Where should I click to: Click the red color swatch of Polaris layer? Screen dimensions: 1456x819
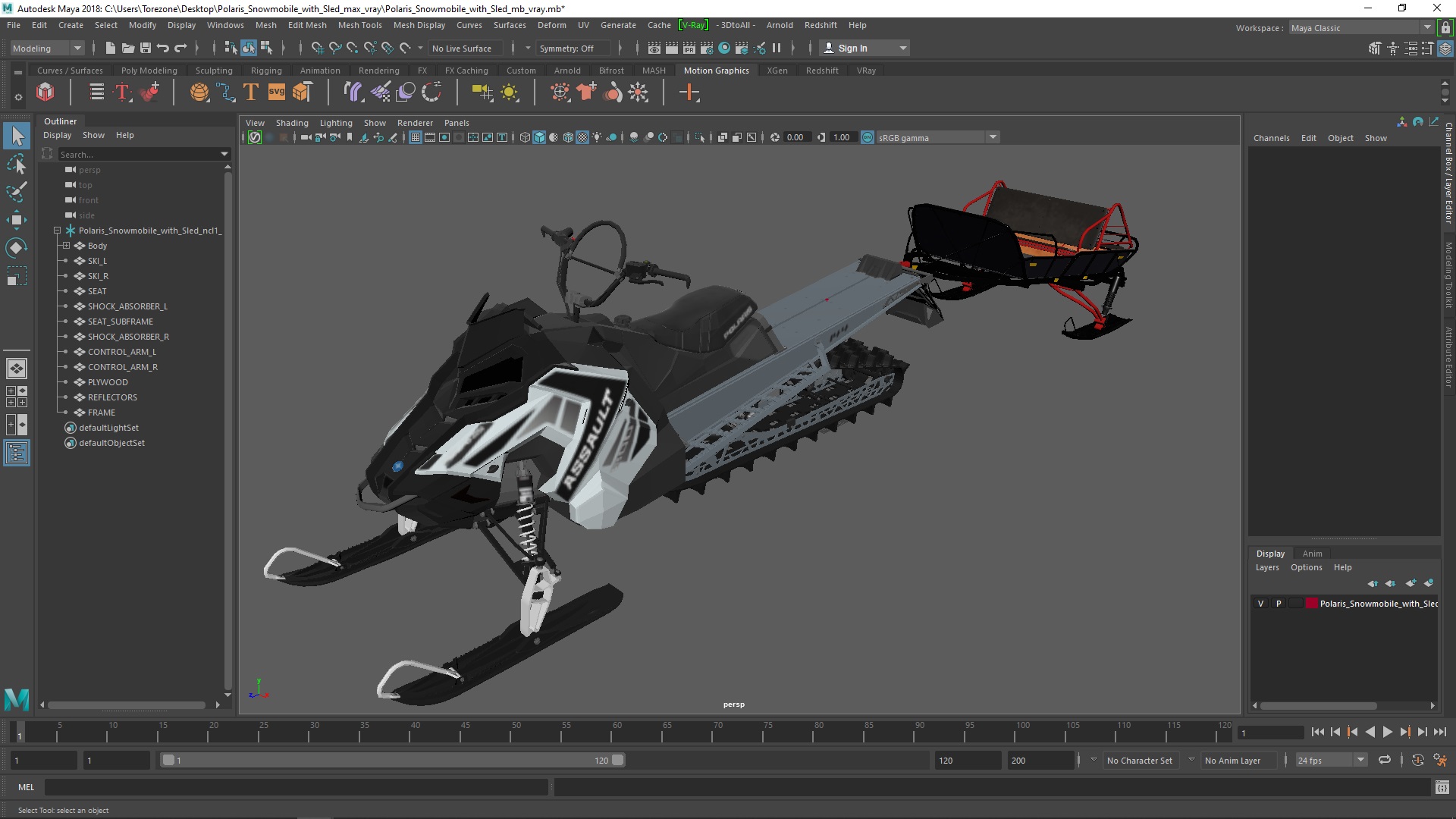[1311, 604]
